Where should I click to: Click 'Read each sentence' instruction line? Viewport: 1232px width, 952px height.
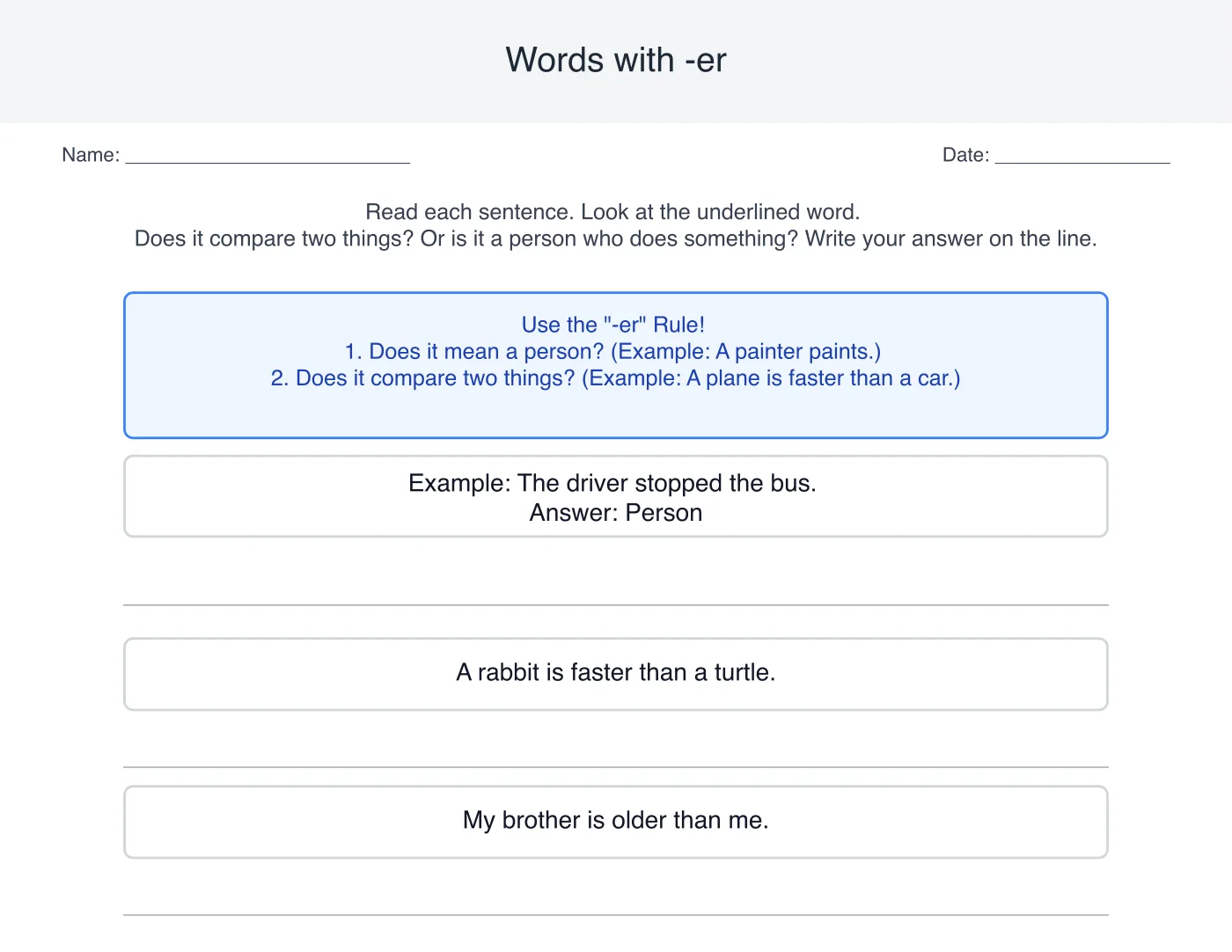click(x=612, y=212)
